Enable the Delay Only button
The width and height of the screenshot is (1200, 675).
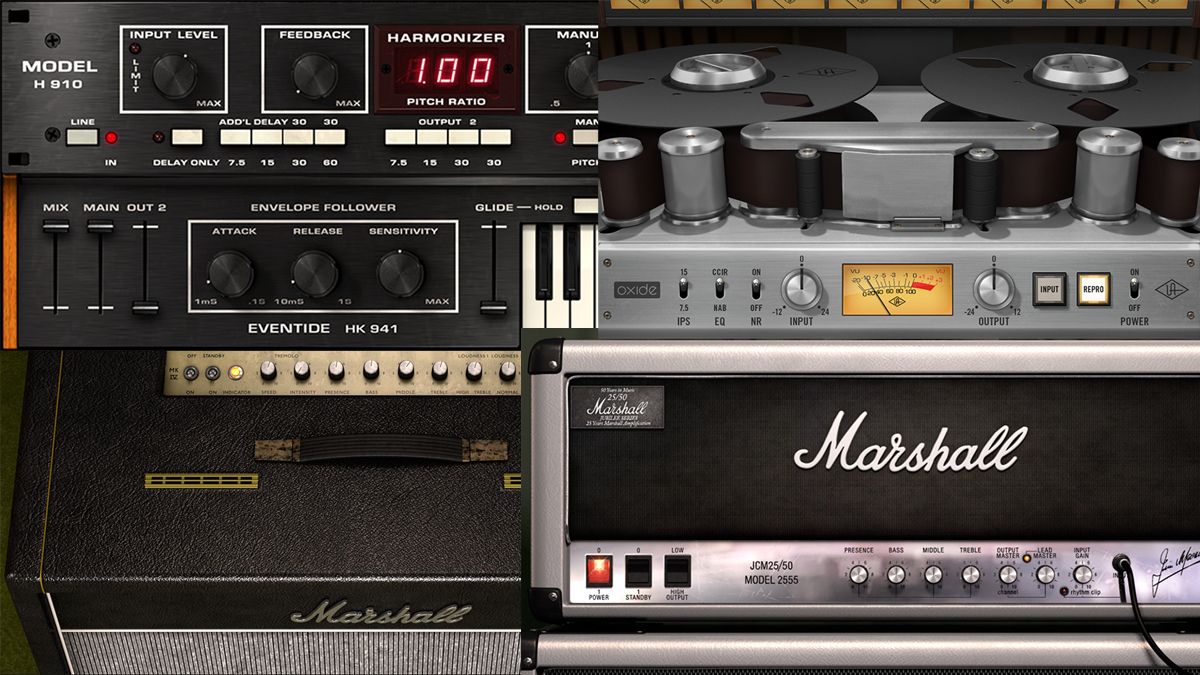(x=186, y=137)
